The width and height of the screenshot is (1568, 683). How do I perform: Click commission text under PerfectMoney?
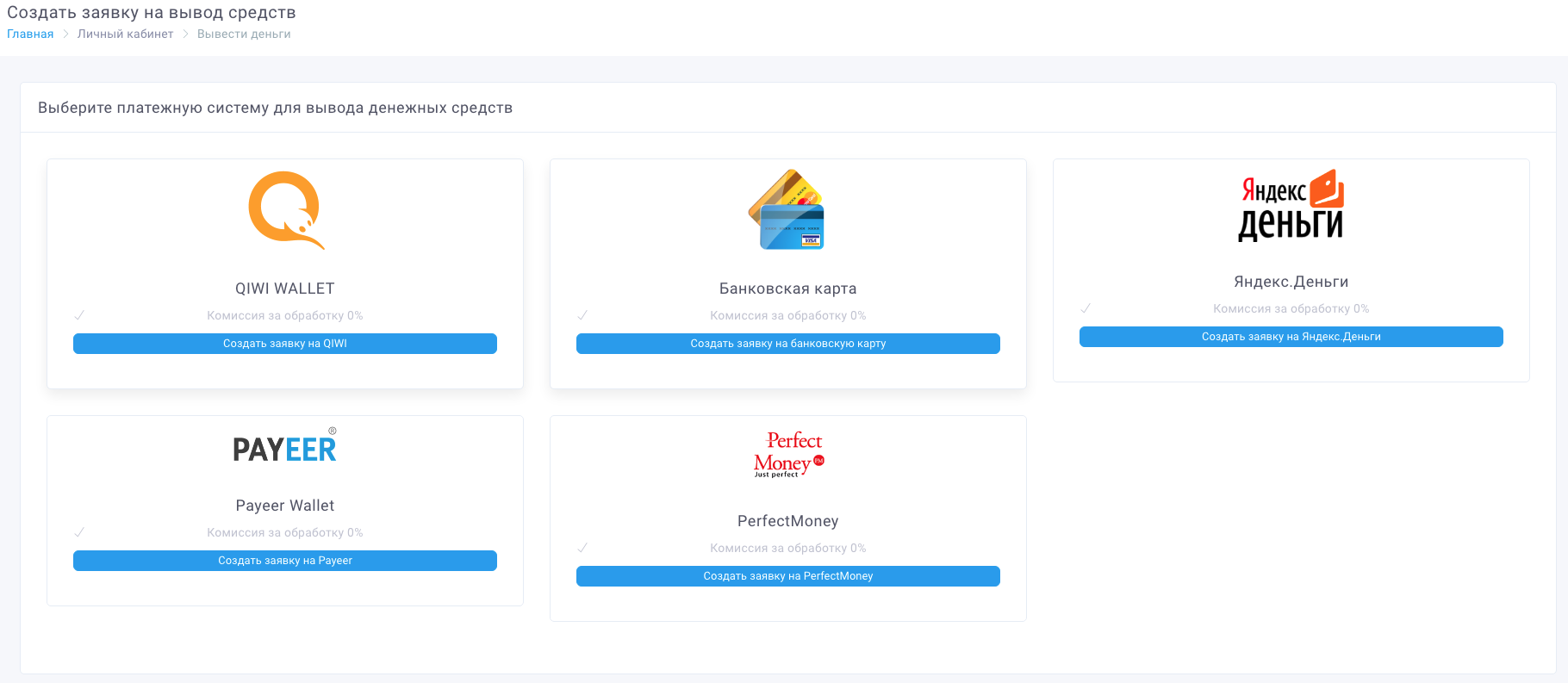788,549
